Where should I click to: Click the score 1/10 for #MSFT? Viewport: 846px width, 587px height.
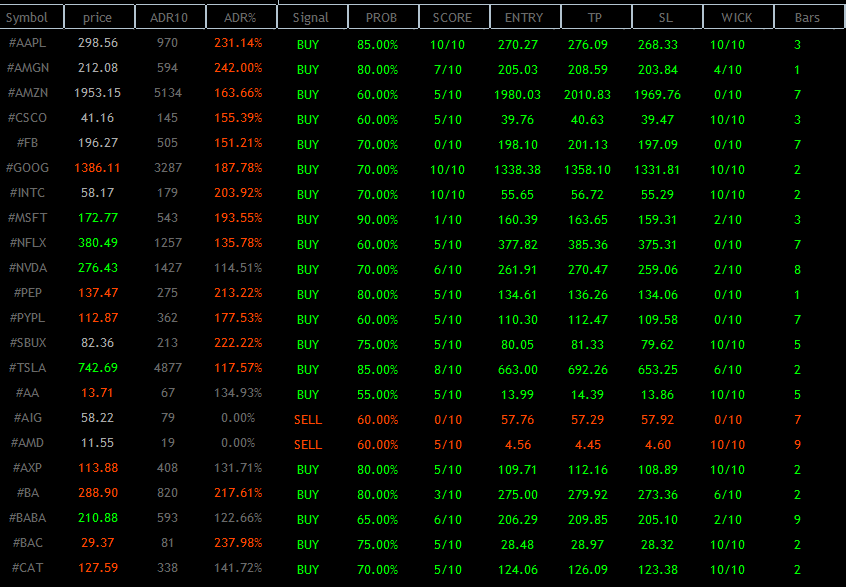[x=448, y=220]
